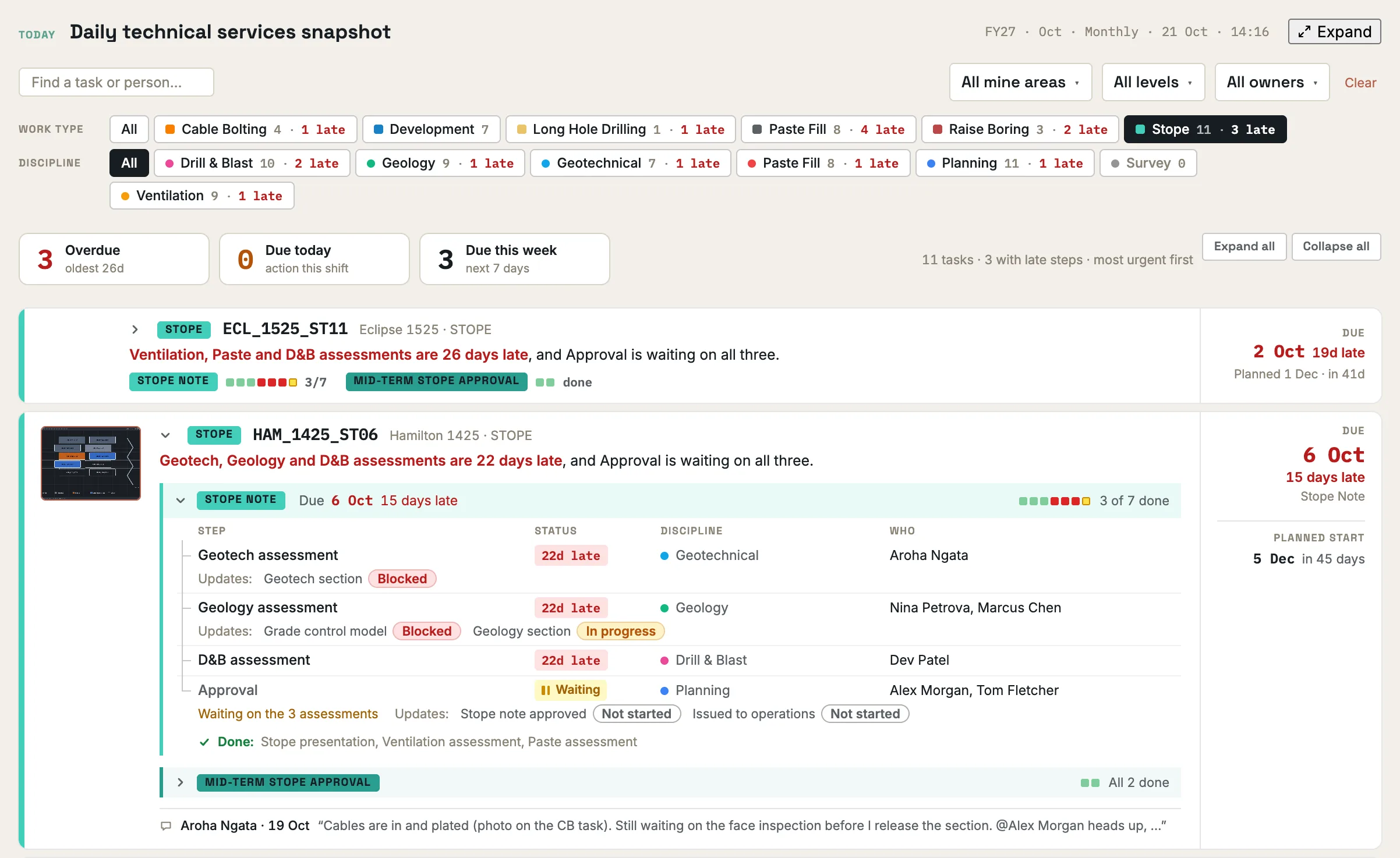Viewport: 1400px width, 858px height.
Task: Open the All mine areas dropdown
Action: (x=1020, y=82)
